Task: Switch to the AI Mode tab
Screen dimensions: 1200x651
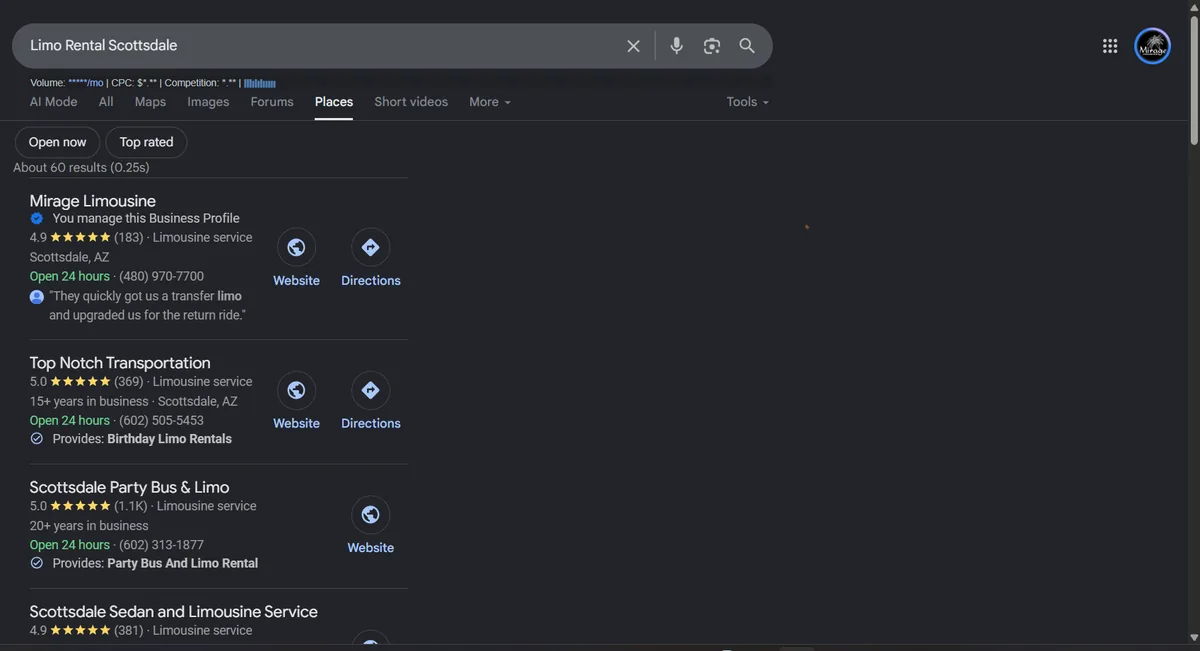Action: (x=54, y=102)
